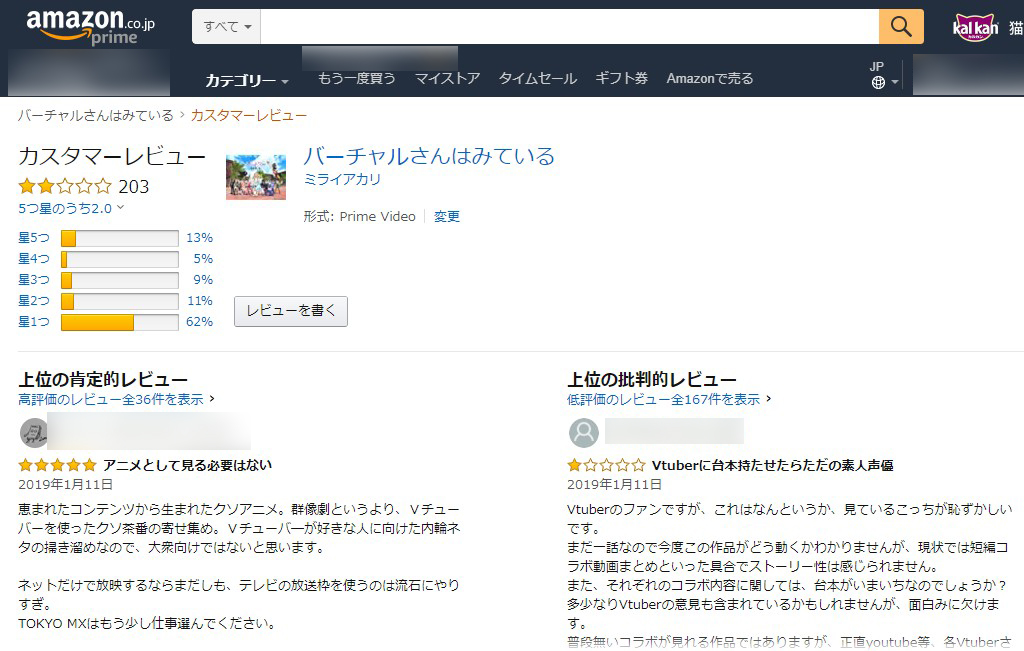The image size is (1024, 651).
Task: Click the search text input field
Action: coord(569,27)
